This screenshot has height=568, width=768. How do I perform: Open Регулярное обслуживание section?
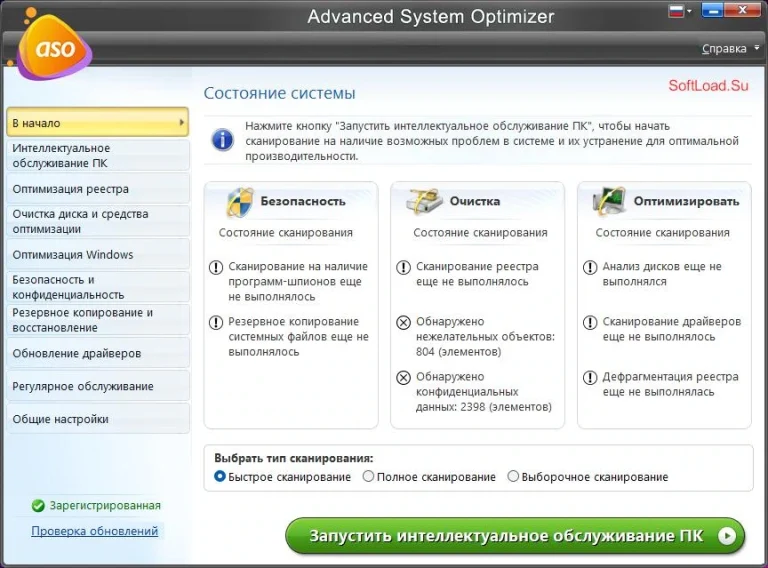(x=97, y=386)
